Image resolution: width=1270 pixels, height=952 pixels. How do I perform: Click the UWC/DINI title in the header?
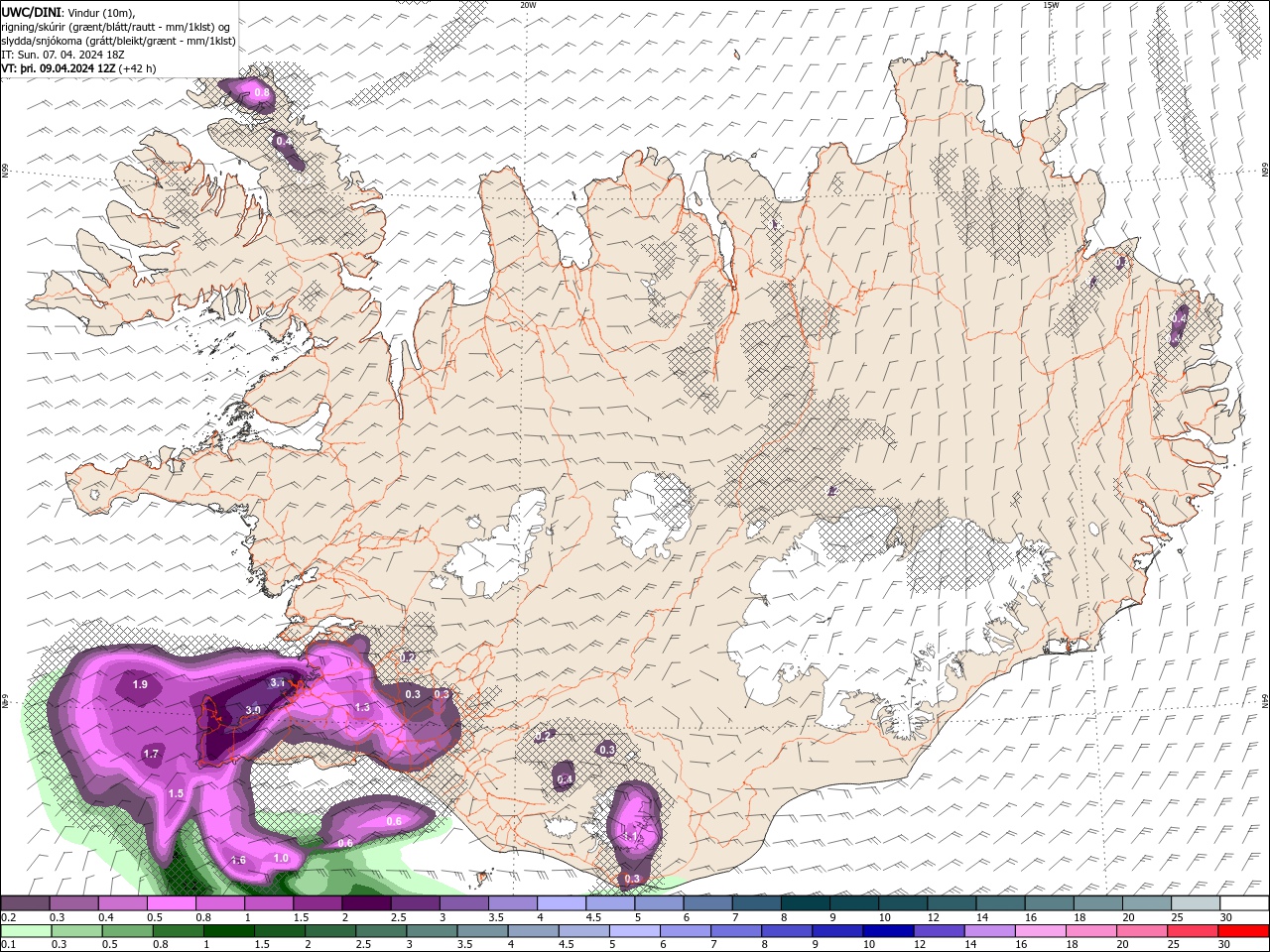coord(30,11)
